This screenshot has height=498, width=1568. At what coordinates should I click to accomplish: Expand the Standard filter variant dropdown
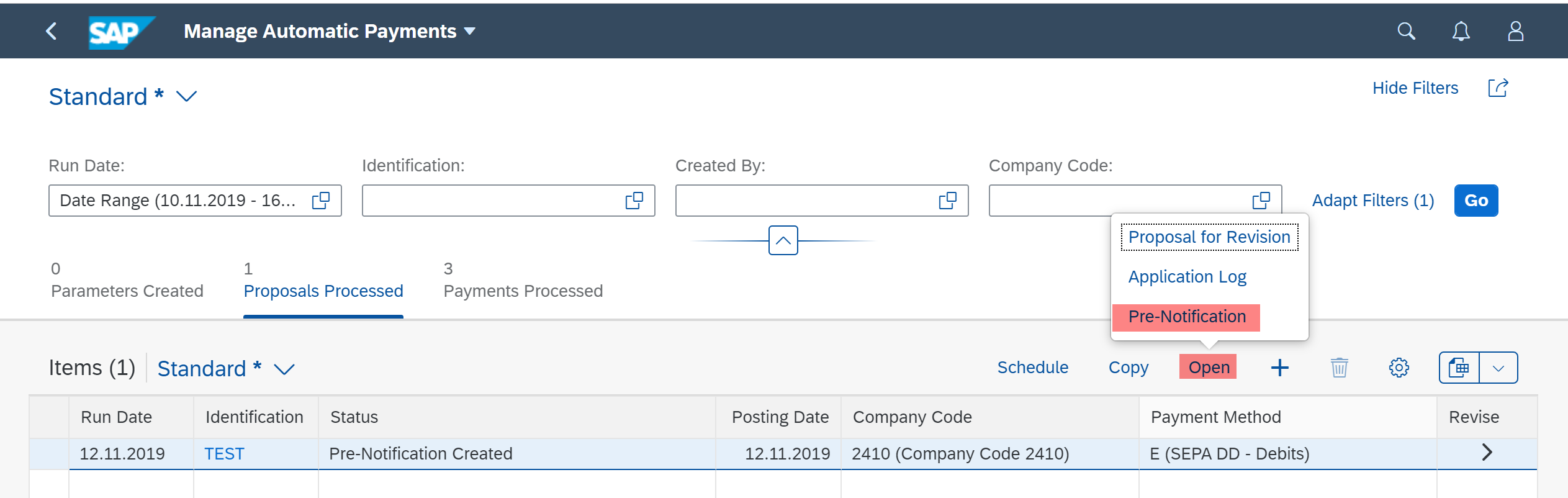186,97
